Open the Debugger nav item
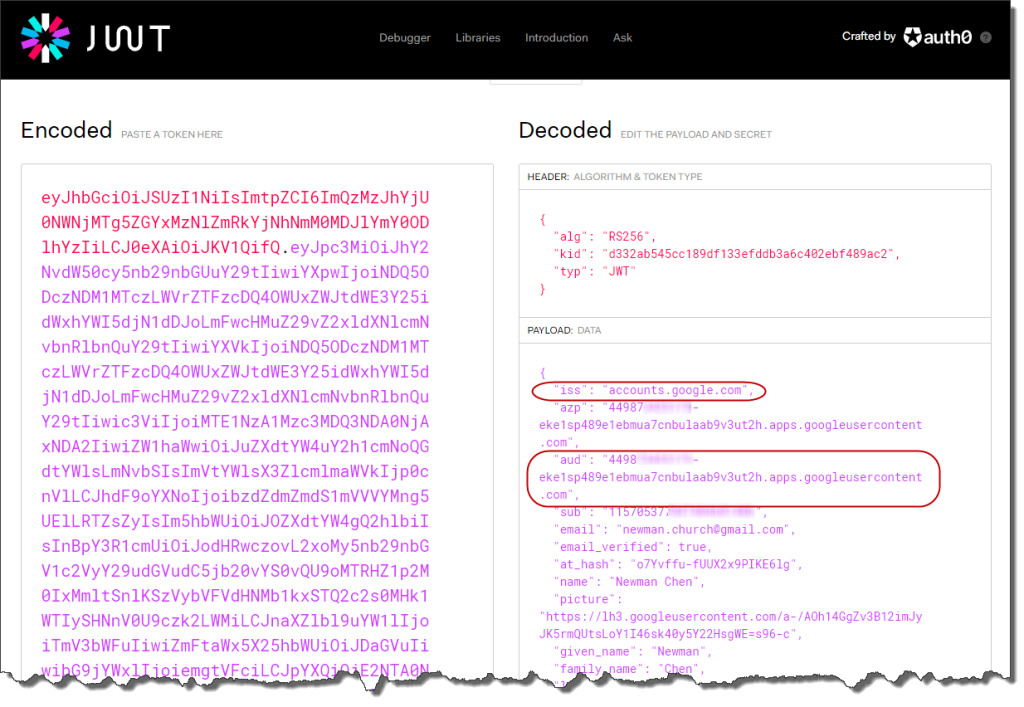The height and width of the screenshot is (707, 1024). point(404,38)
